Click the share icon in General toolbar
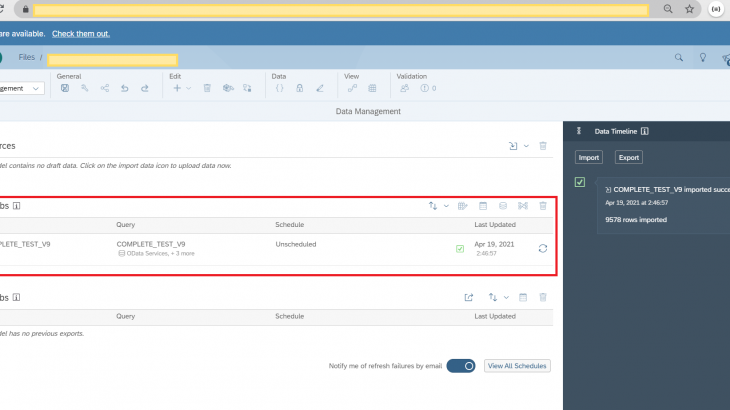Viewport: 730px width, 410px height. tap(105, 88)
